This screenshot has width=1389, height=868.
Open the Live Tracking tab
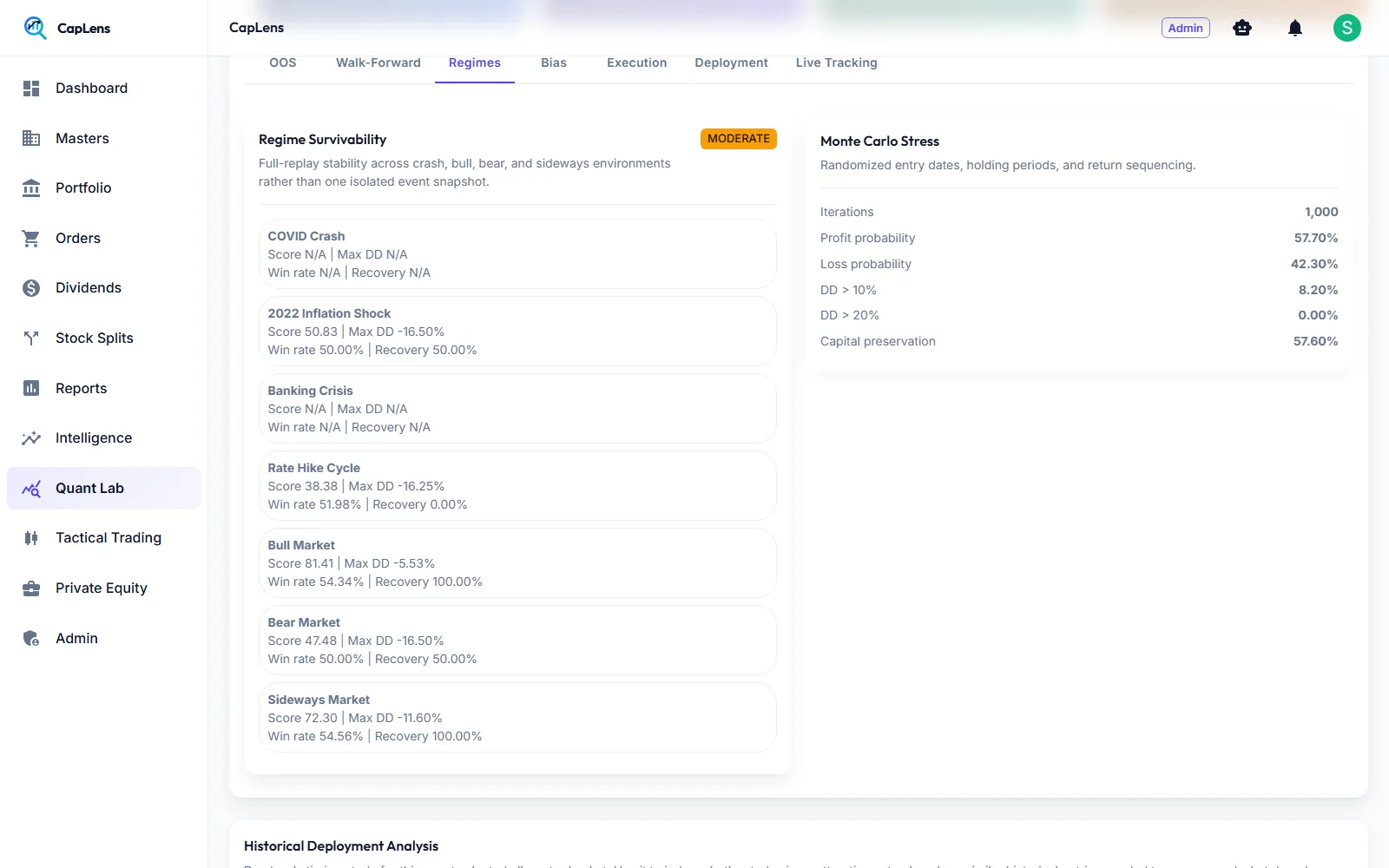[837, 62]
